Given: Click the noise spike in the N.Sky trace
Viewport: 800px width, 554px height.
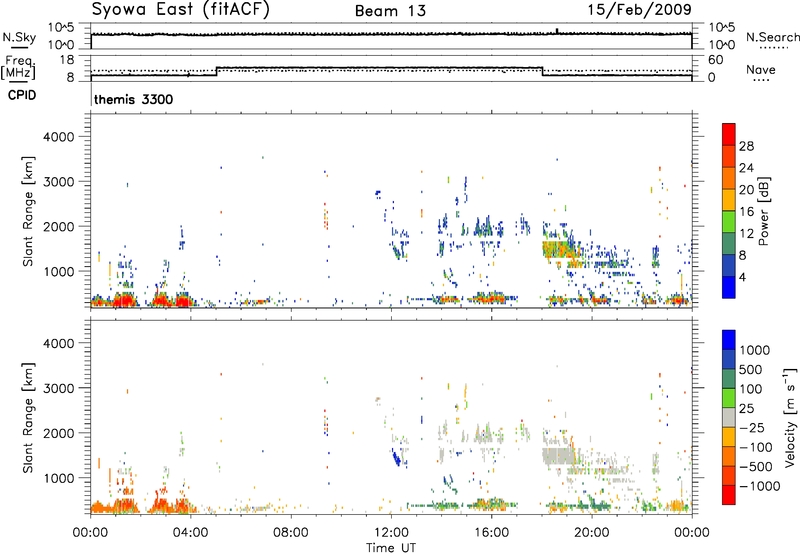Looking at the screenshot, I should click(557, 31).
